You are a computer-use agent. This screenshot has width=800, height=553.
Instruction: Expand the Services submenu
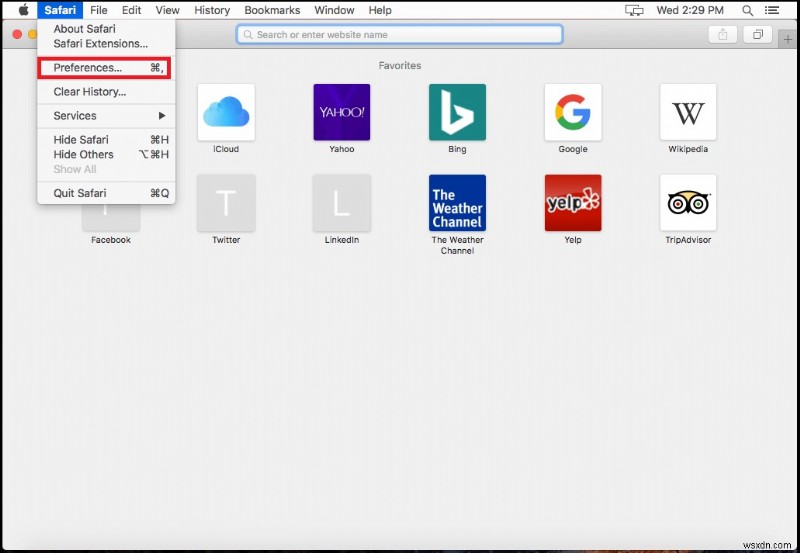point(106,116)
